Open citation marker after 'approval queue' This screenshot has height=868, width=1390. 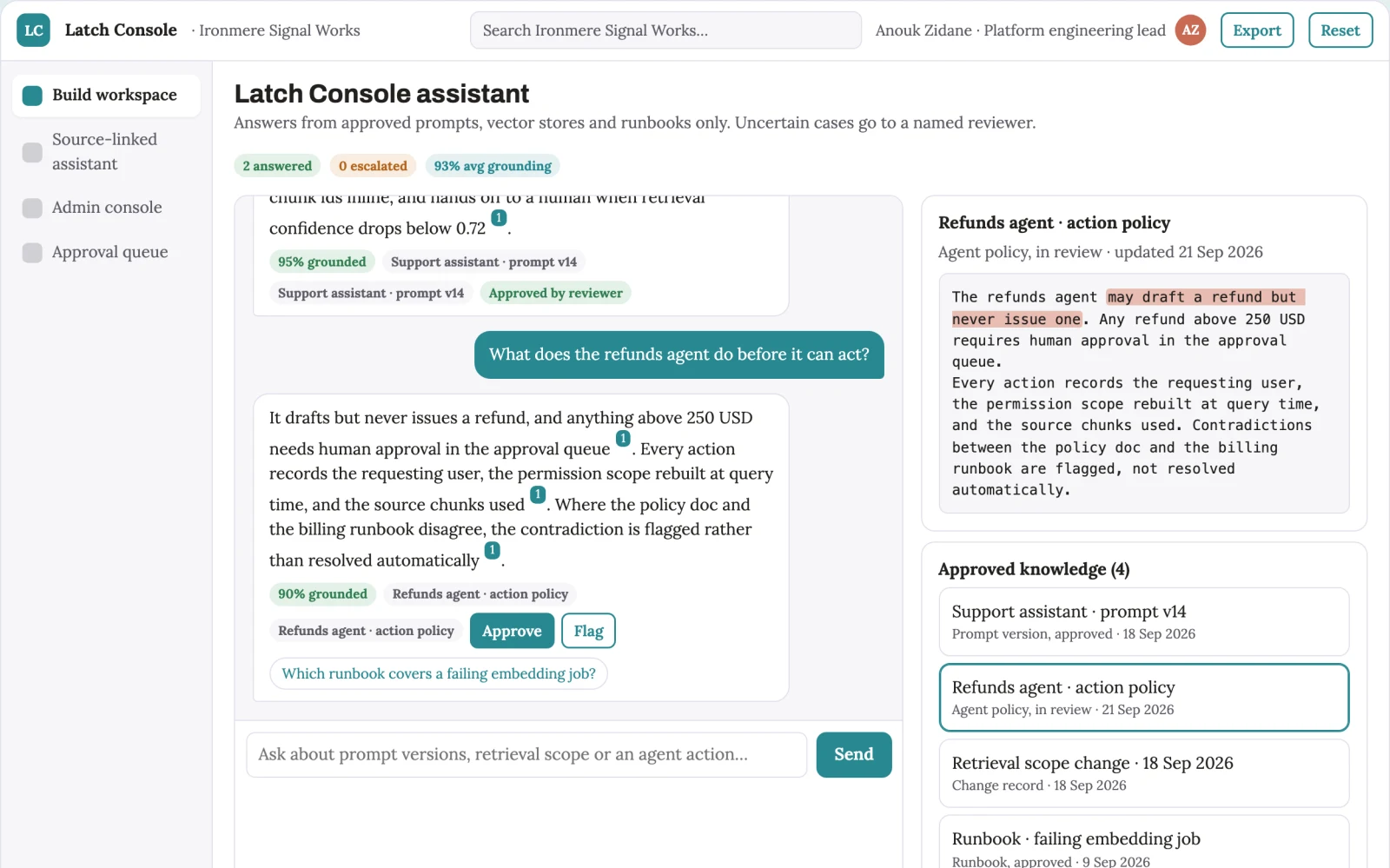[x=623, y=439]
